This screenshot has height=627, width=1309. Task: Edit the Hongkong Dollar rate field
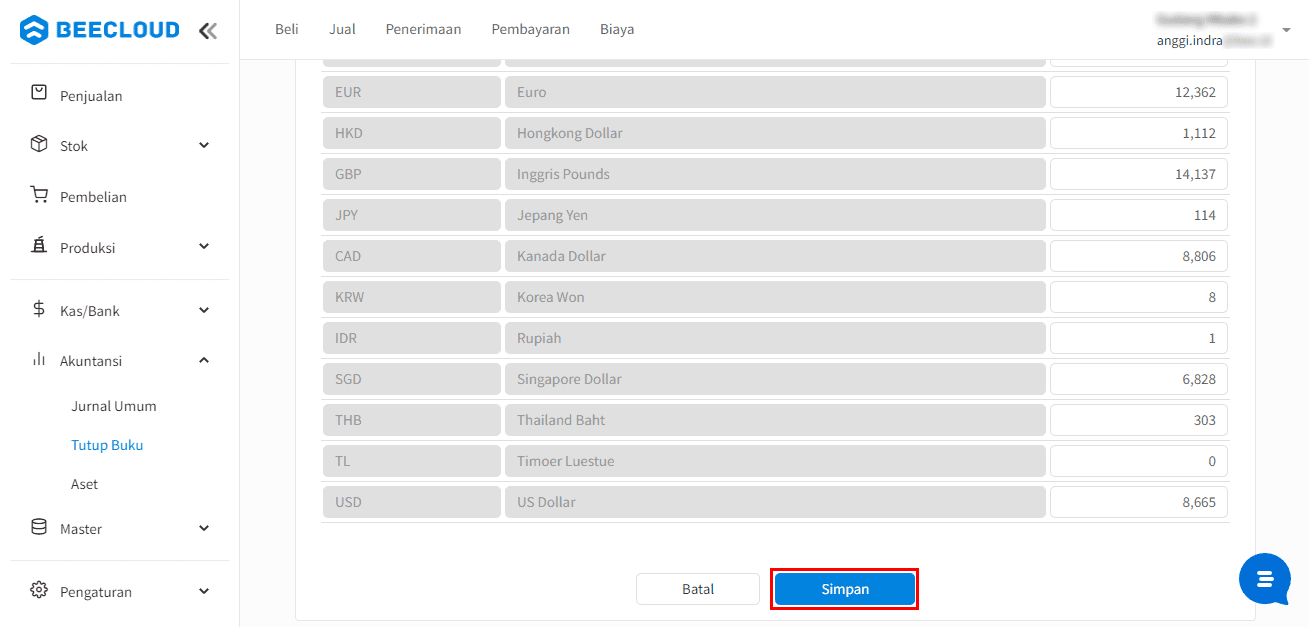pos(1139,133)
